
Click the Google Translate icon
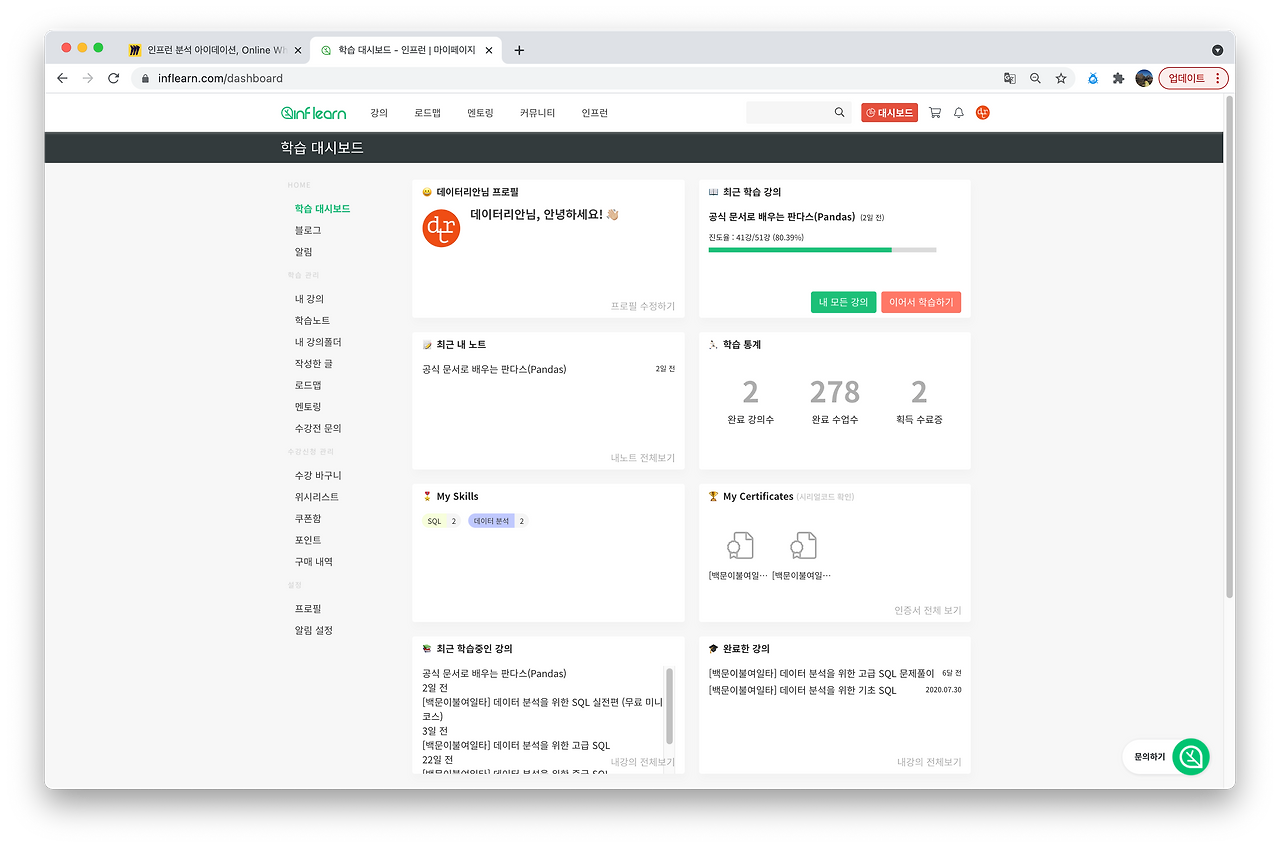pyautogui.click(x=1010, y=78)
